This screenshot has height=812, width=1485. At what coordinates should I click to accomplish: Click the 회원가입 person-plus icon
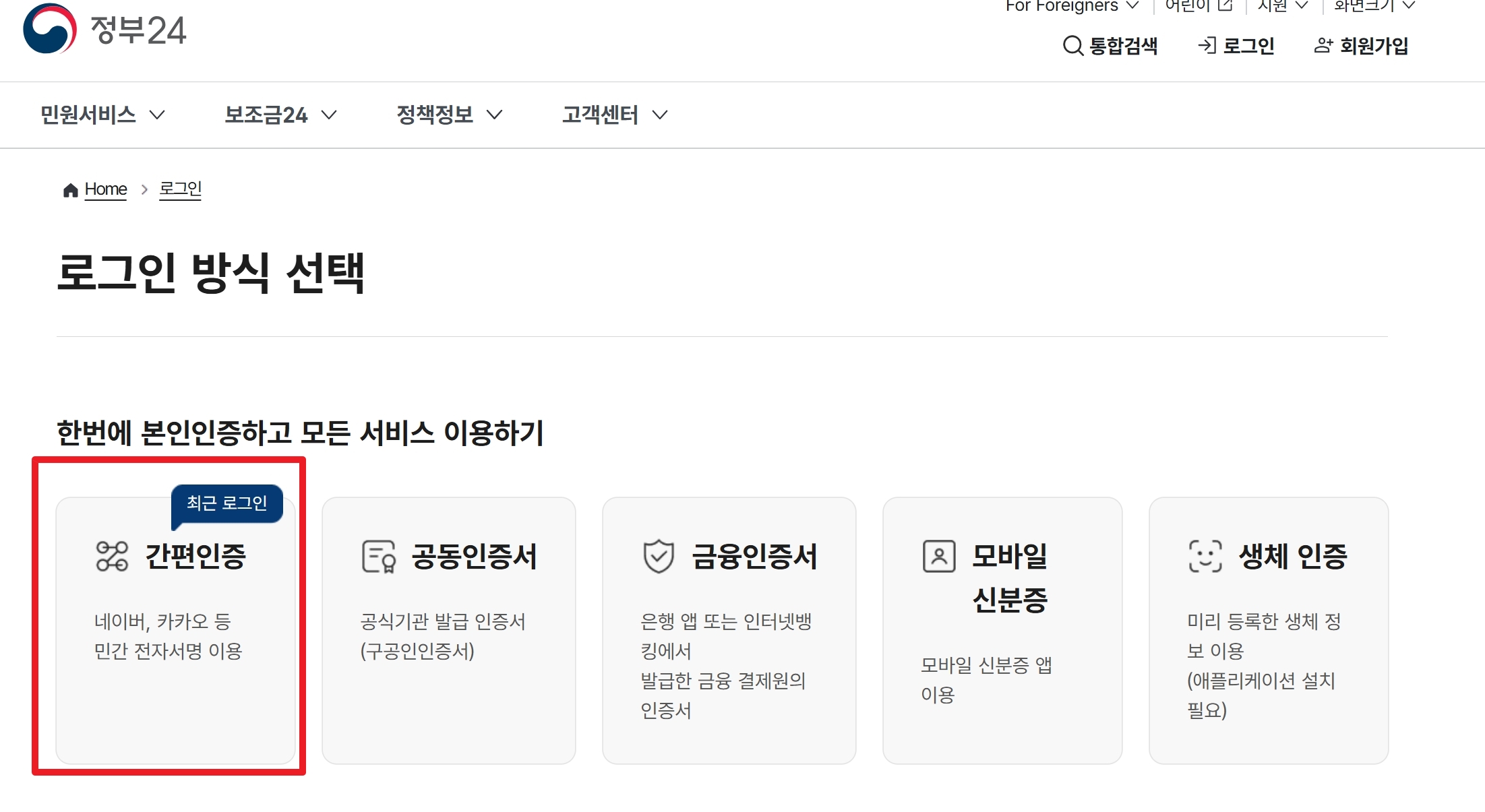tap(1323, 45)
